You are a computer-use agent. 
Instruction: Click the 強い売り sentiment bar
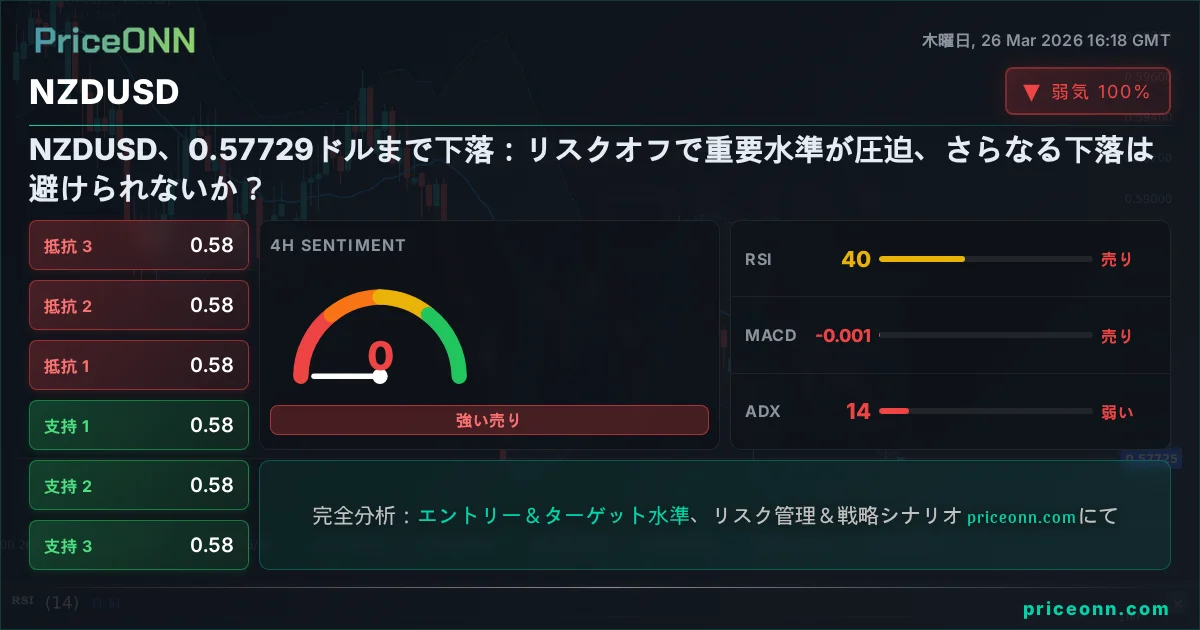[x=489, y=421]
